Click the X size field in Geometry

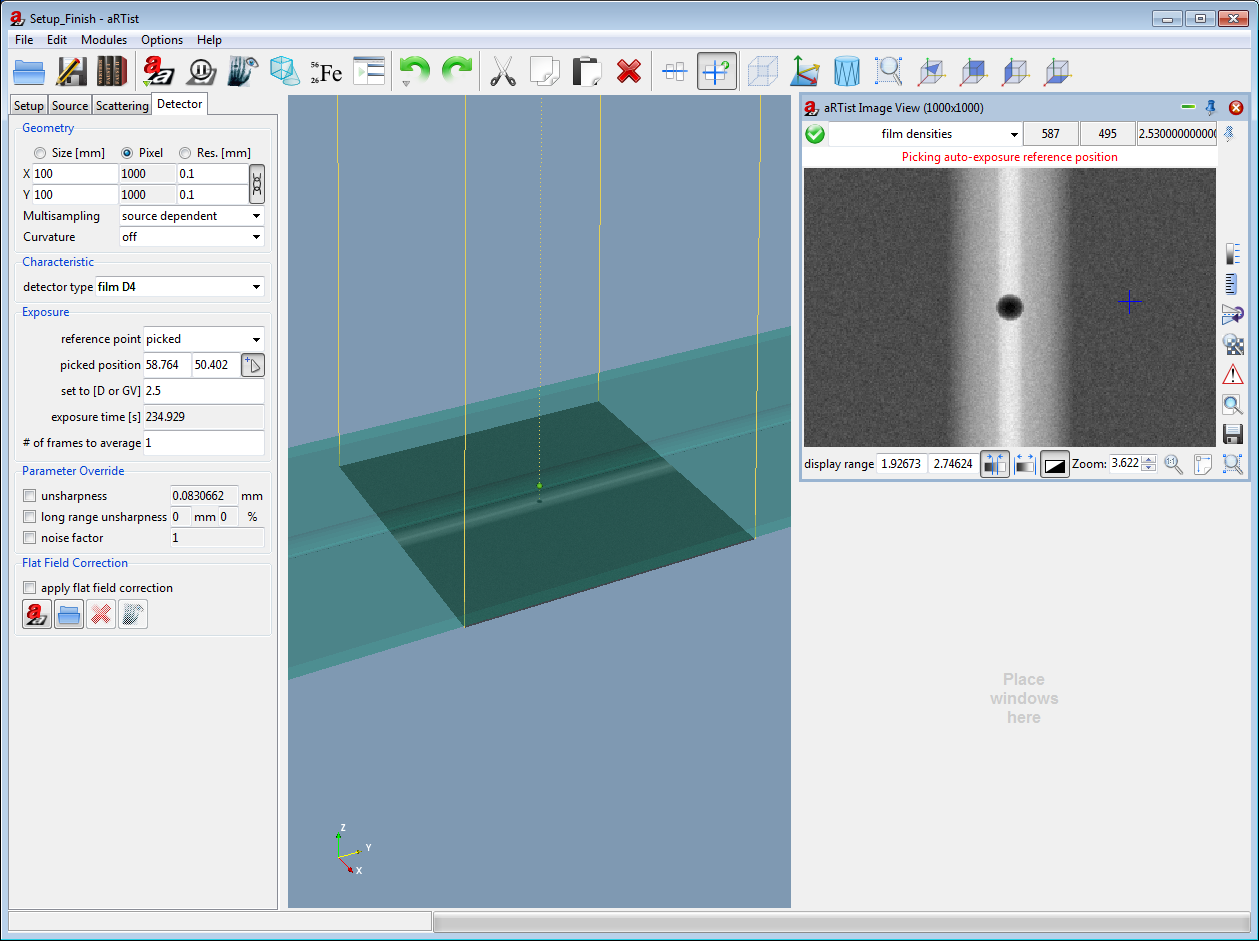[75, 174]
